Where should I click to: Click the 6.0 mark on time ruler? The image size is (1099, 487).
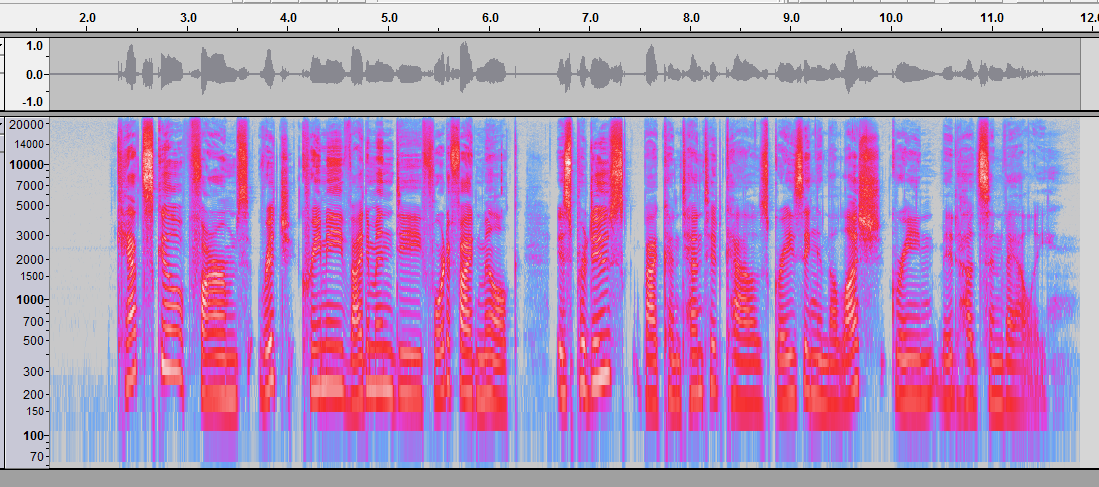489,18
